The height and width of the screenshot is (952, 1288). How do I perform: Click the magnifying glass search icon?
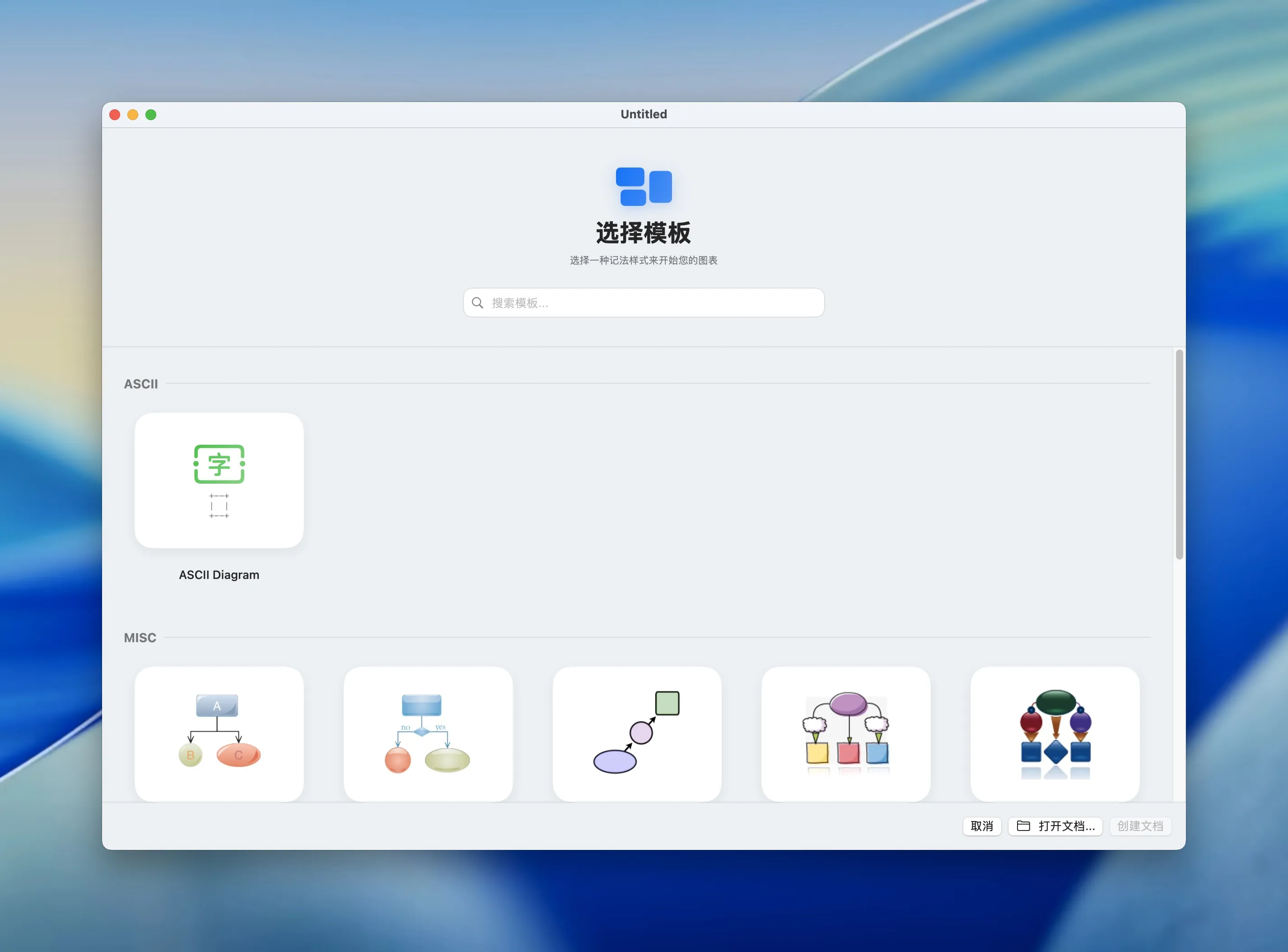click(477, 303)
